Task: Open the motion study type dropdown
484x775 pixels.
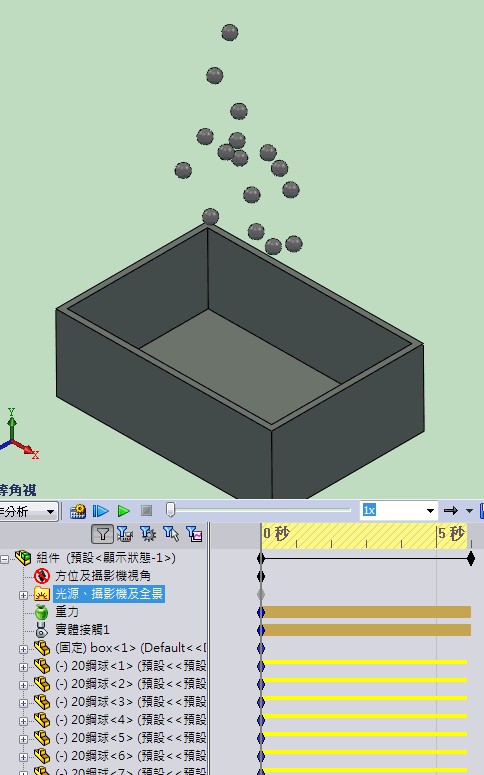Action: [x=50, y=511]
